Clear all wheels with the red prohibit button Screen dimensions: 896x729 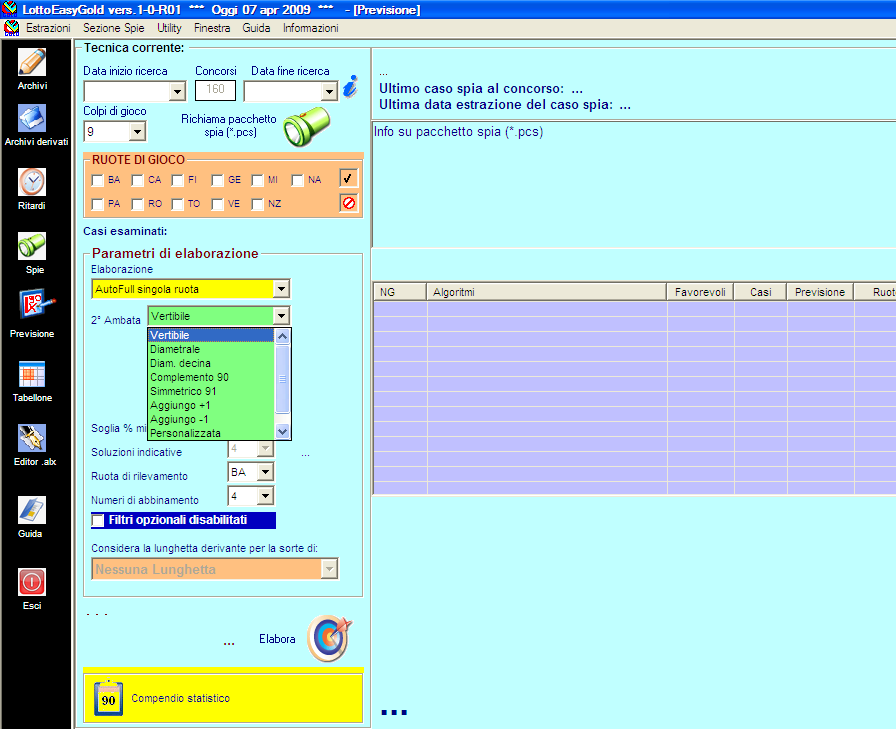pyautogui.click(x=349, y=203)
